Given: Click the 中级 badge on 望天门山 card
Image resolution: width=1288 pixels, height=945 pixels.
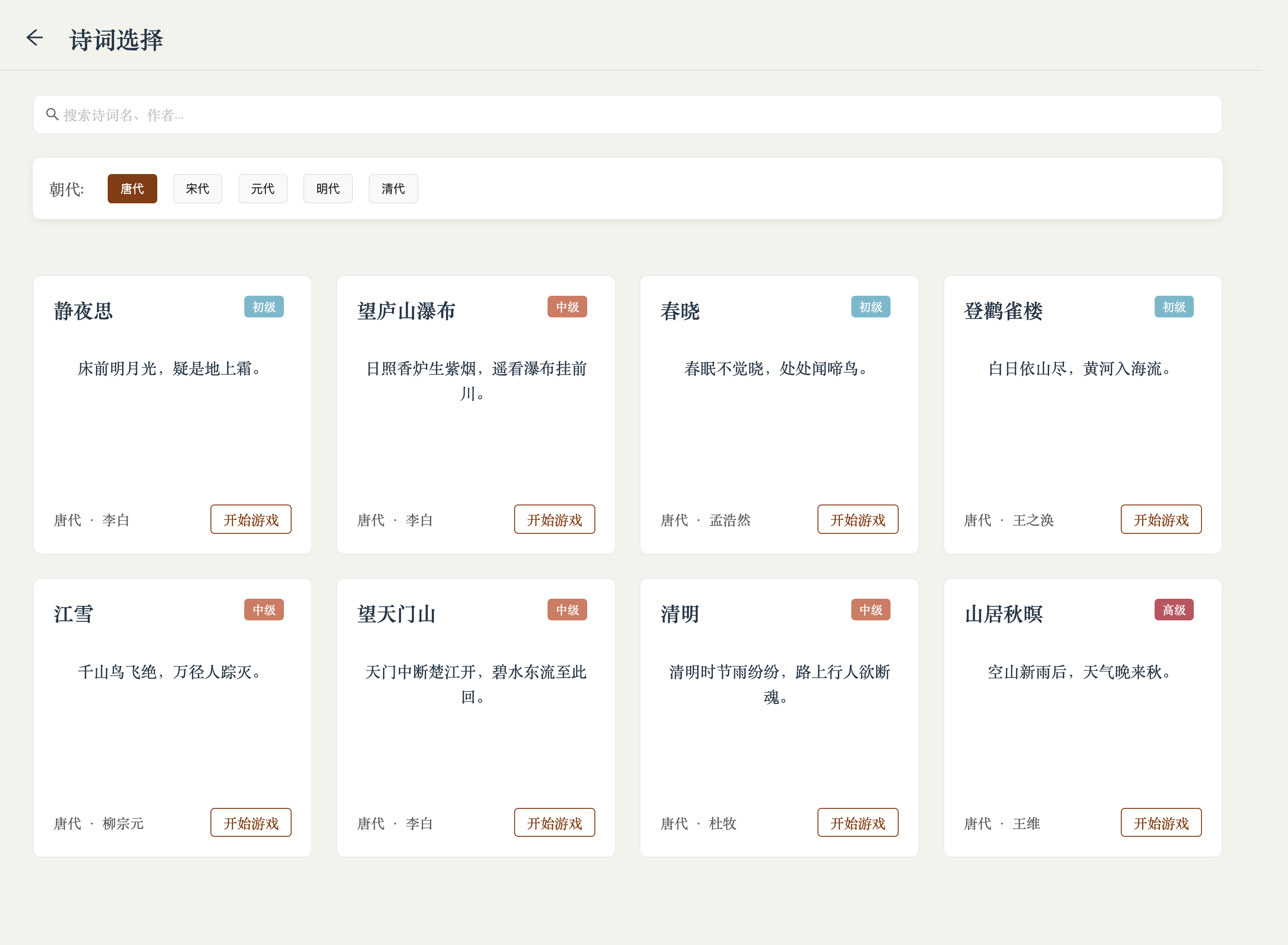Looking at the screenshot, I should click(x=567, y=610).
